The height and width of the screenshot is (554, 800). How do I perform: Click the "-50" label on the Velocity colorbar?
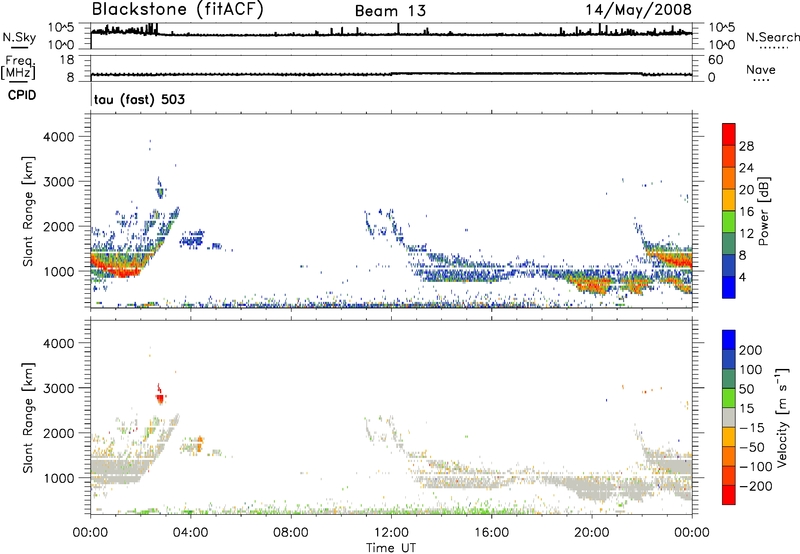tap(752, 447)
